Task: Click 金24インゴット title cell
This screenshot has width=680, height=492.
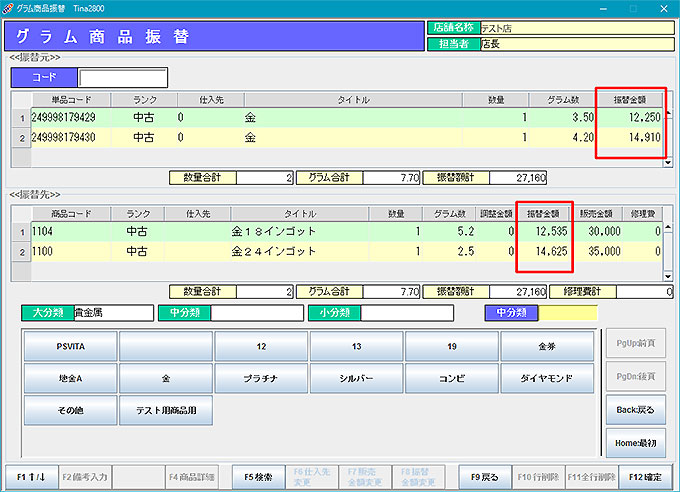Action: point(299,251)
